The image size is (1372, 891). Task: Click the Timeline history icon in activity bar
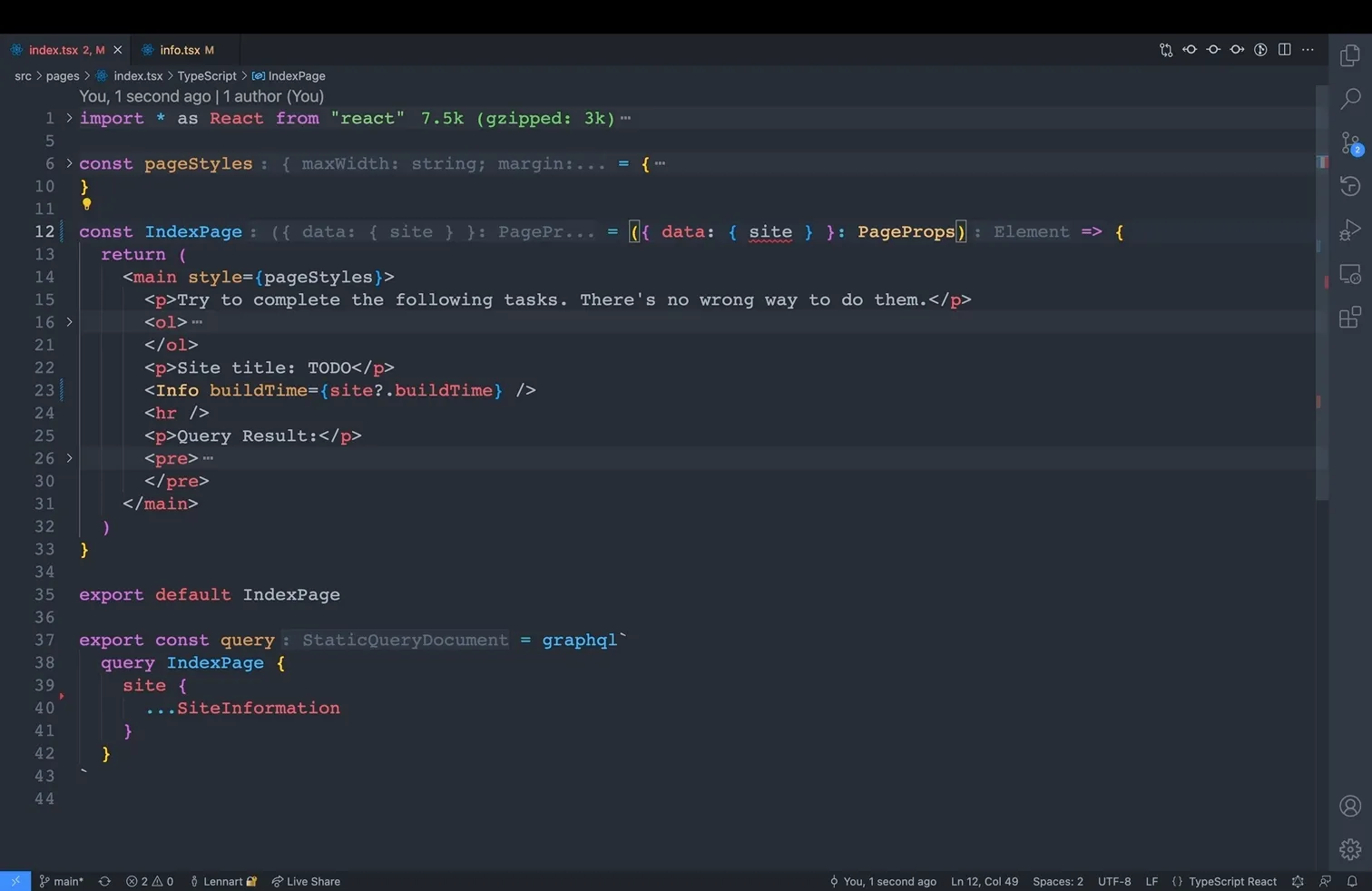1351,186
